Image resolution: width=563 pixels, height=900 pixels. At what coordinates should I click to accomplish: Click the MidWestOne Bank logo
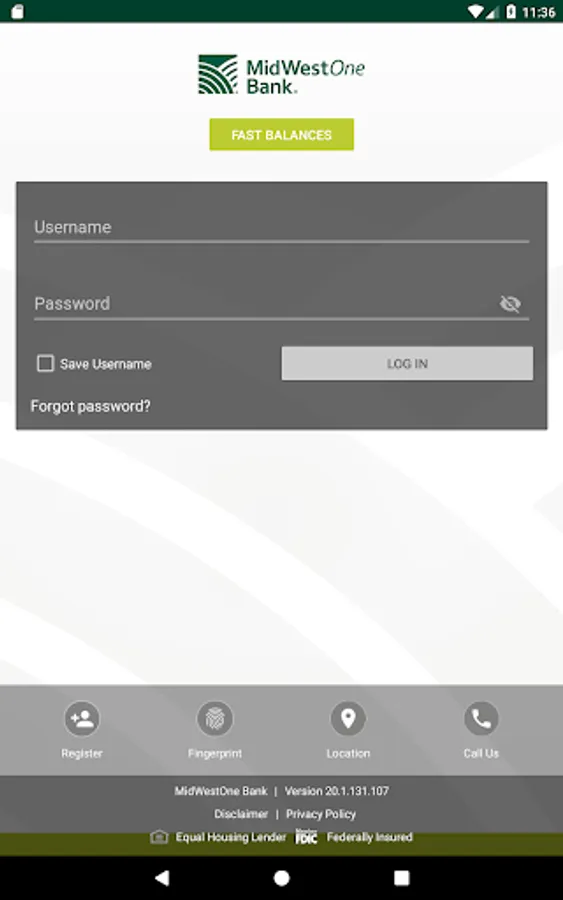[x=281, y=75]
